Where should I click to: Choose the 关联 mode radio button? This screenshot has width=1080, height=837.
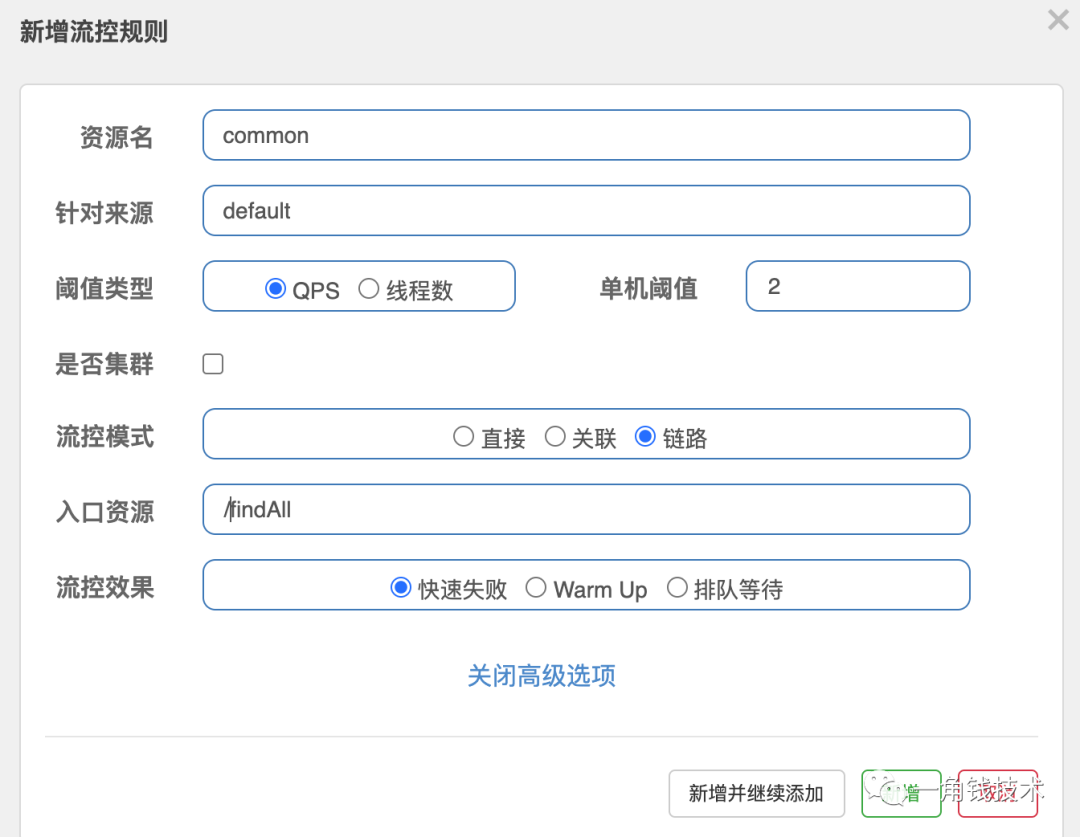tap(555, 437)
